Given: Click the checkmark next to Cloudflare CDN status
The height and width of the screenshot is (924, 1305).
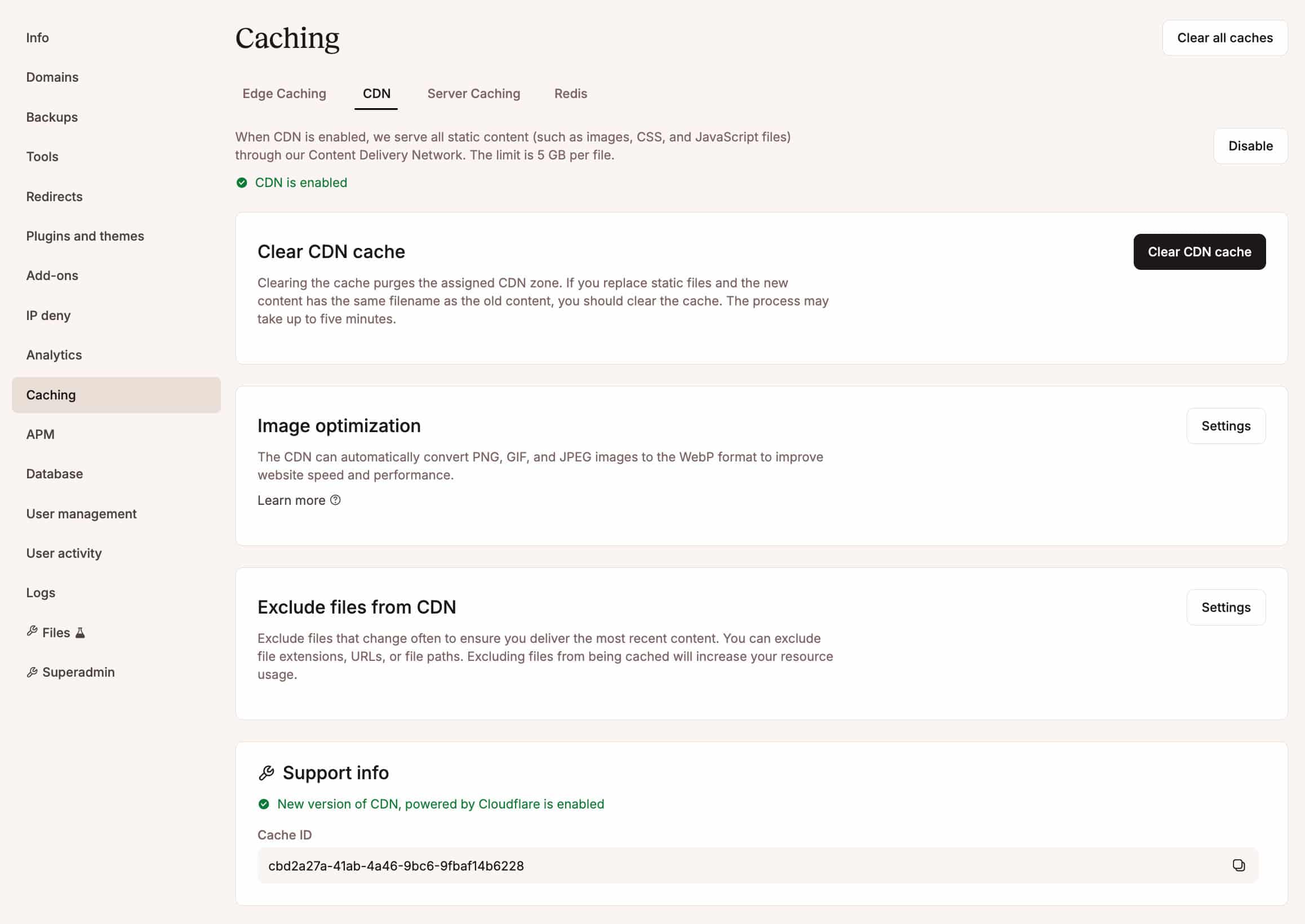Looking at the screenshot, I should point(264,804).
